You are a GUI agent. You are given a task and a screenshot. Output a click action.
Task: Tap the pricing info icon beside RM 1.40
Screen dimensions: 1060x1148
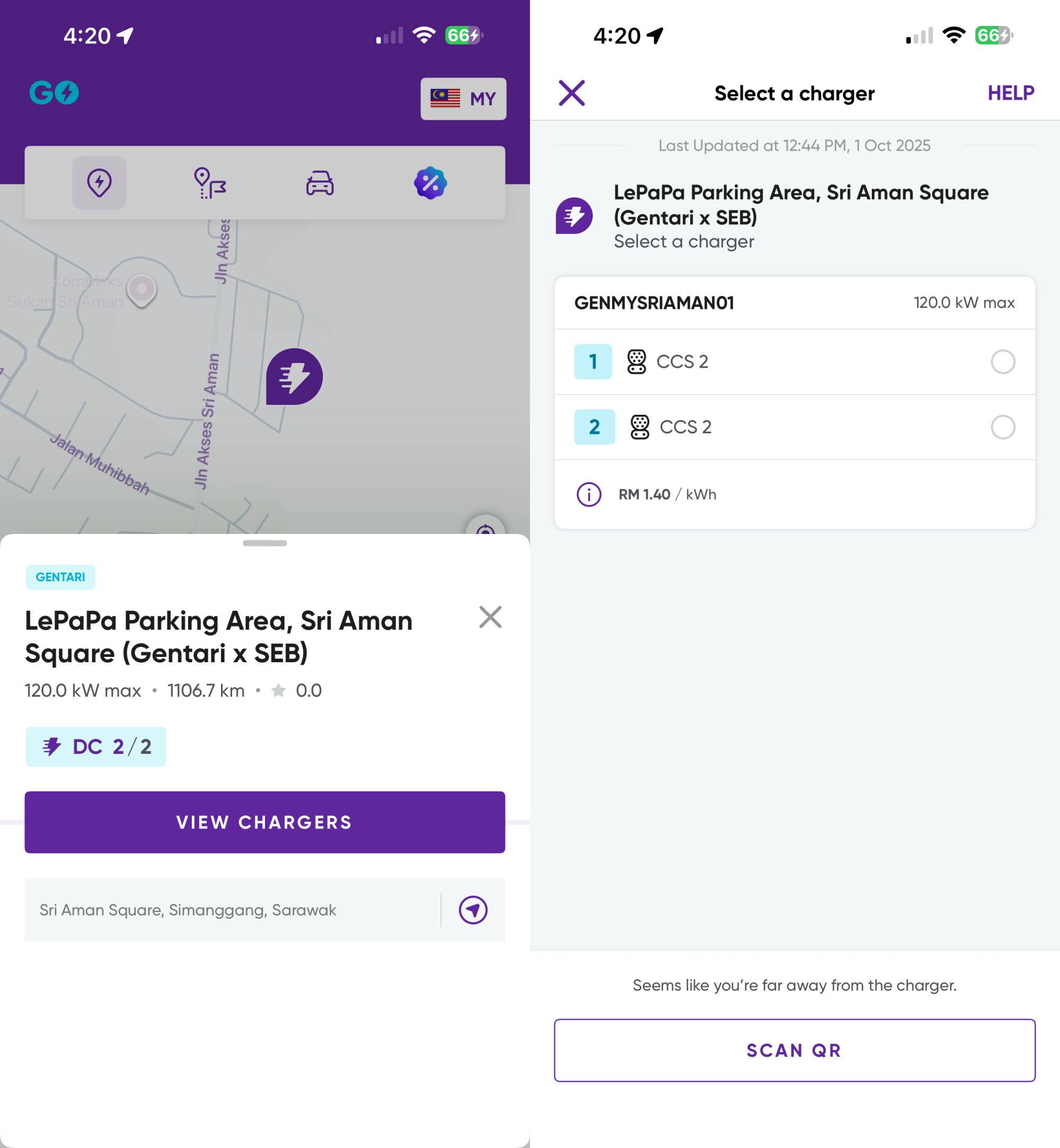(x=588, y=494)
